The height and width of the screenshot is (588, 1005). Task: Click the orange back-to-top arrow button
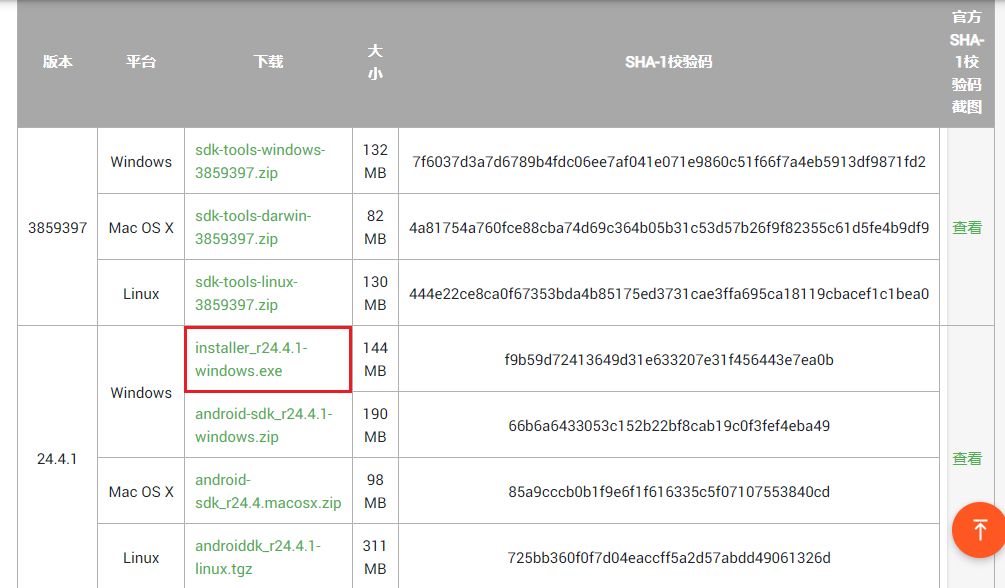point(979,530)
